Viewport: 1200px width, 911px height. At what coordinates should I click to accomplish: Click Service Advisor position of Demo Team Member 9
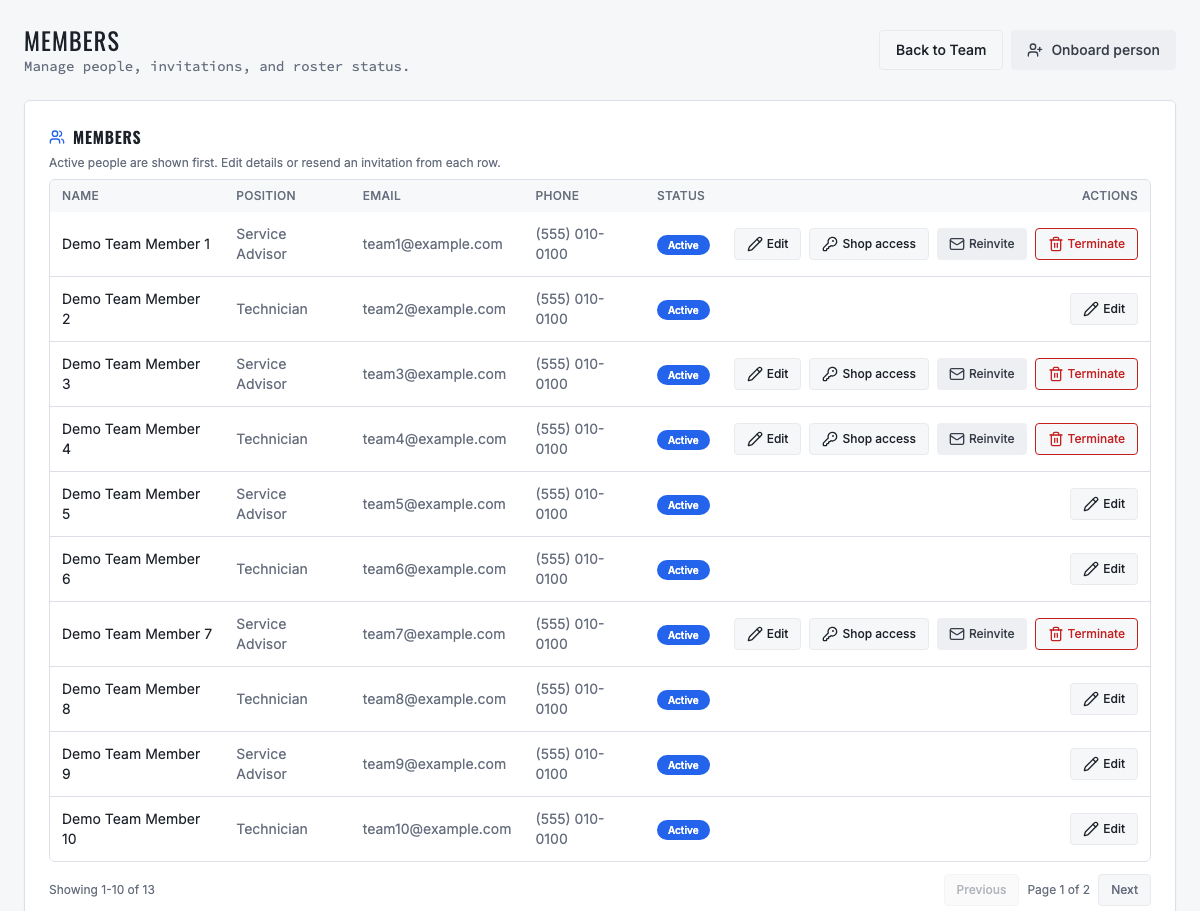[x=262, y=764]
